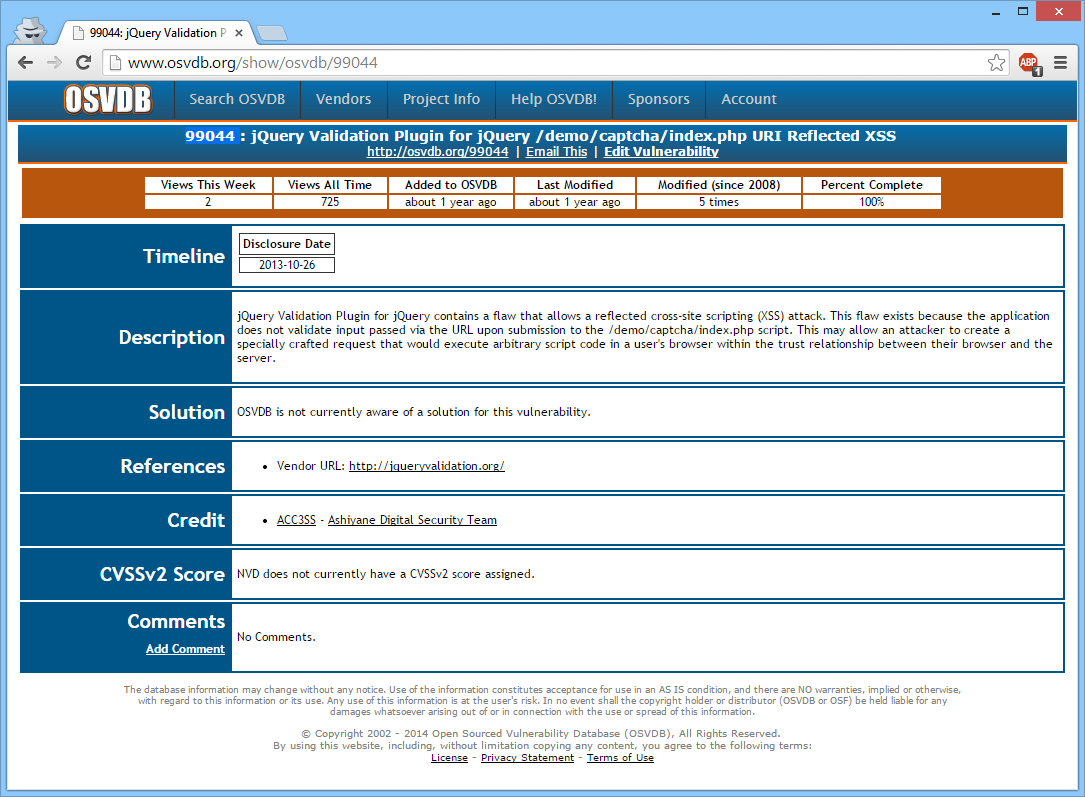Click the NVD CVSSv2 score statement
This screenshot has width=1085, height=797.
[385, 574]
